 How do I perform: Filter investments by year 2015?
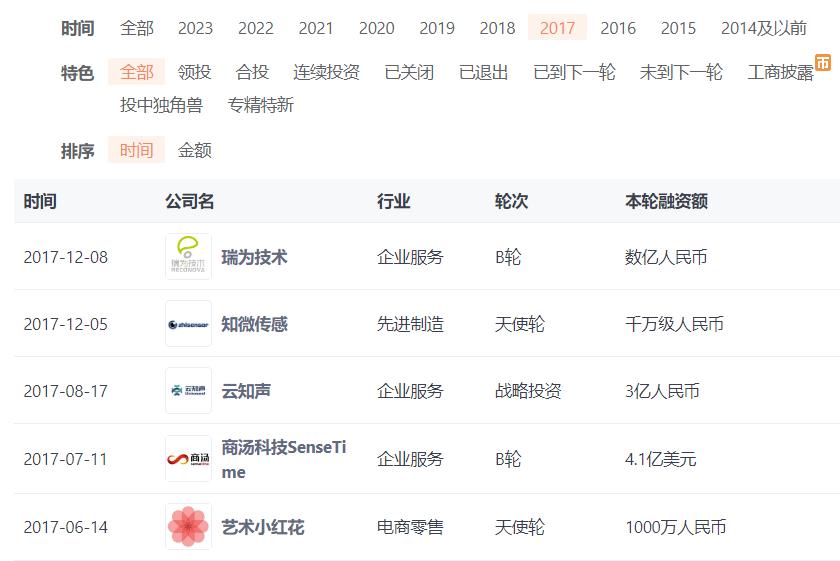(x=678, y=28)
